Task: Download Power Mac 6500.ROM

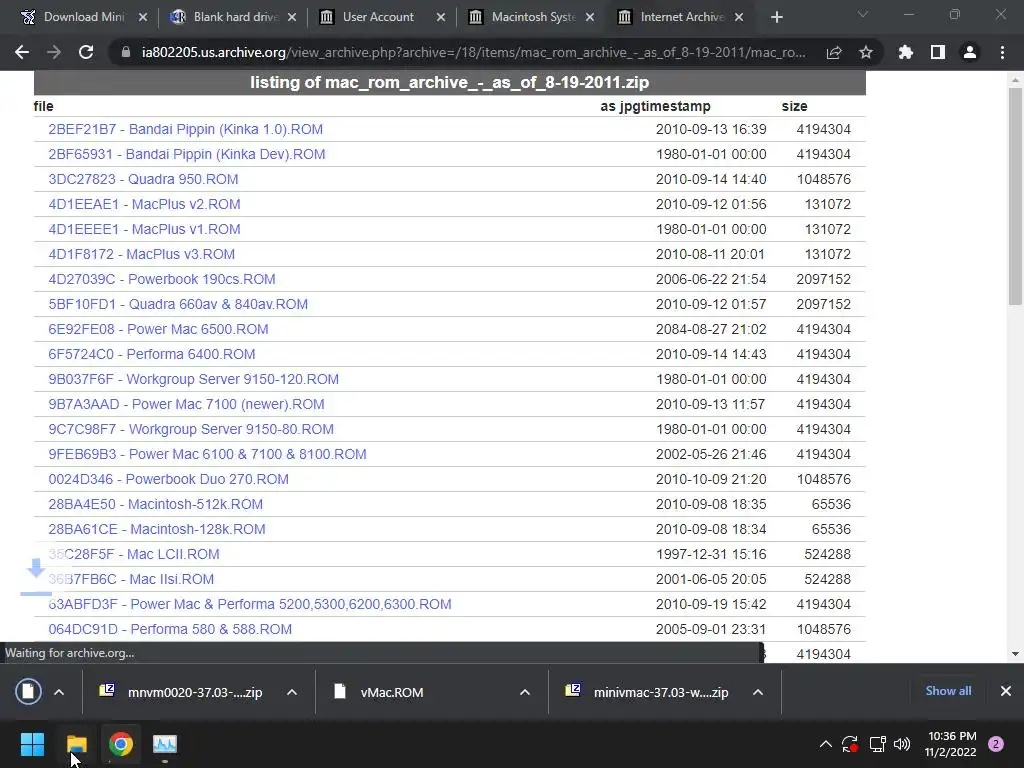Action: click(x=158, y=329)
